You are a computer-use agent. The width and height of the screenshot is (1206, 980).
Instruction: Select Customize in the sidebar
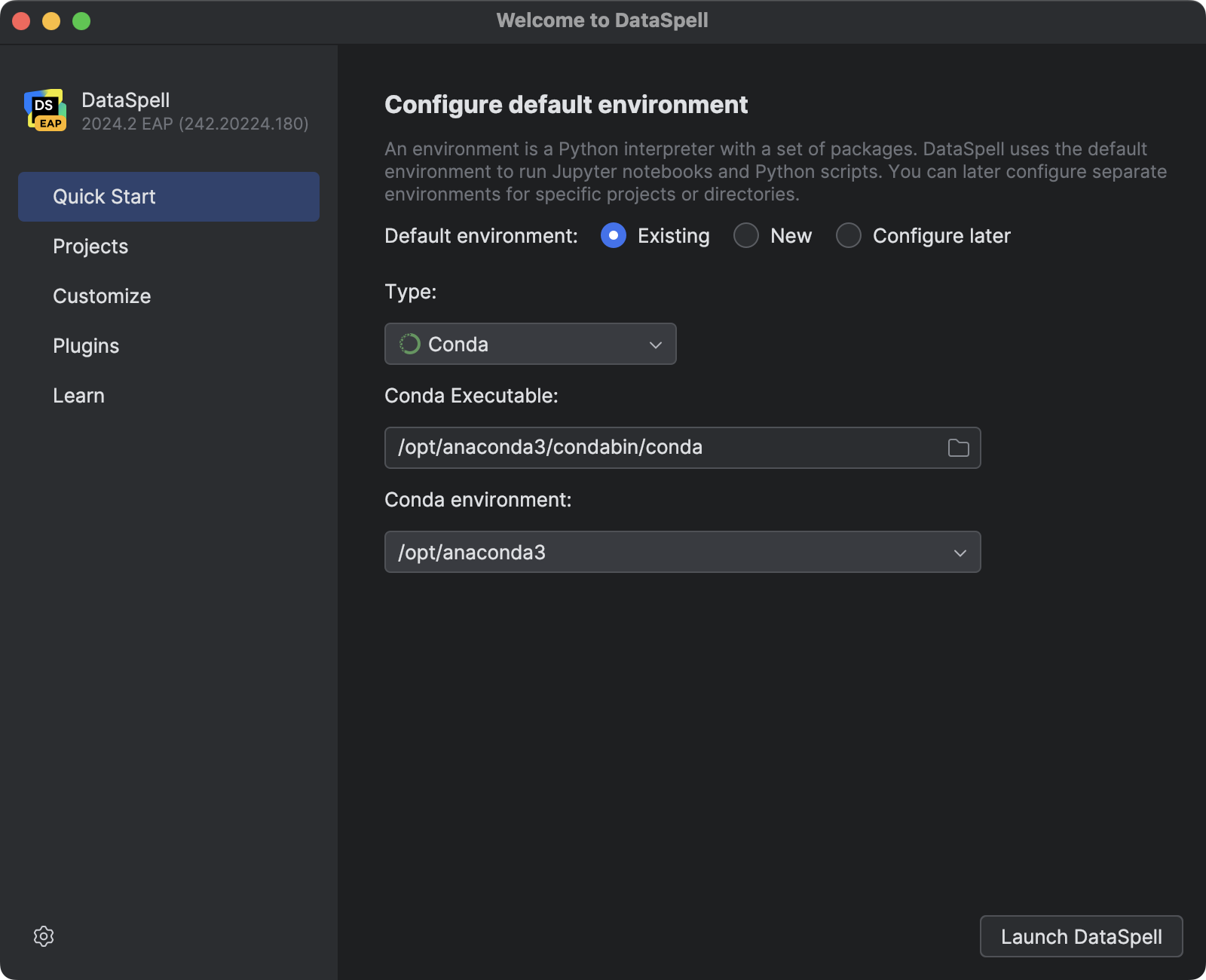102,296
